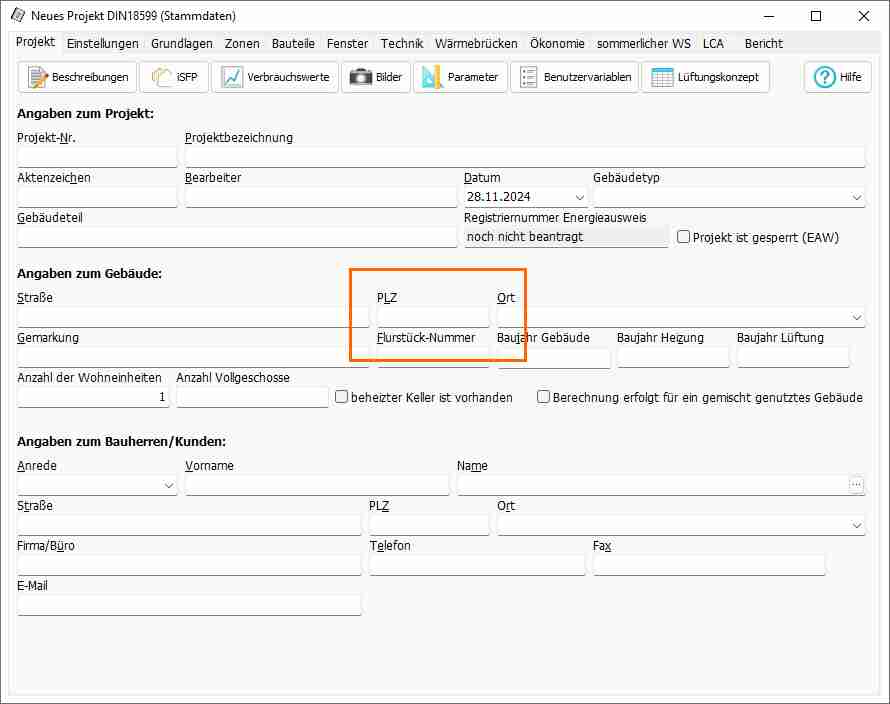The height and width of the screenshot is (704, 890).
Task: Open Verbrauchswerte chart icon
Action: pyautogui.click(x=232, y=77)
